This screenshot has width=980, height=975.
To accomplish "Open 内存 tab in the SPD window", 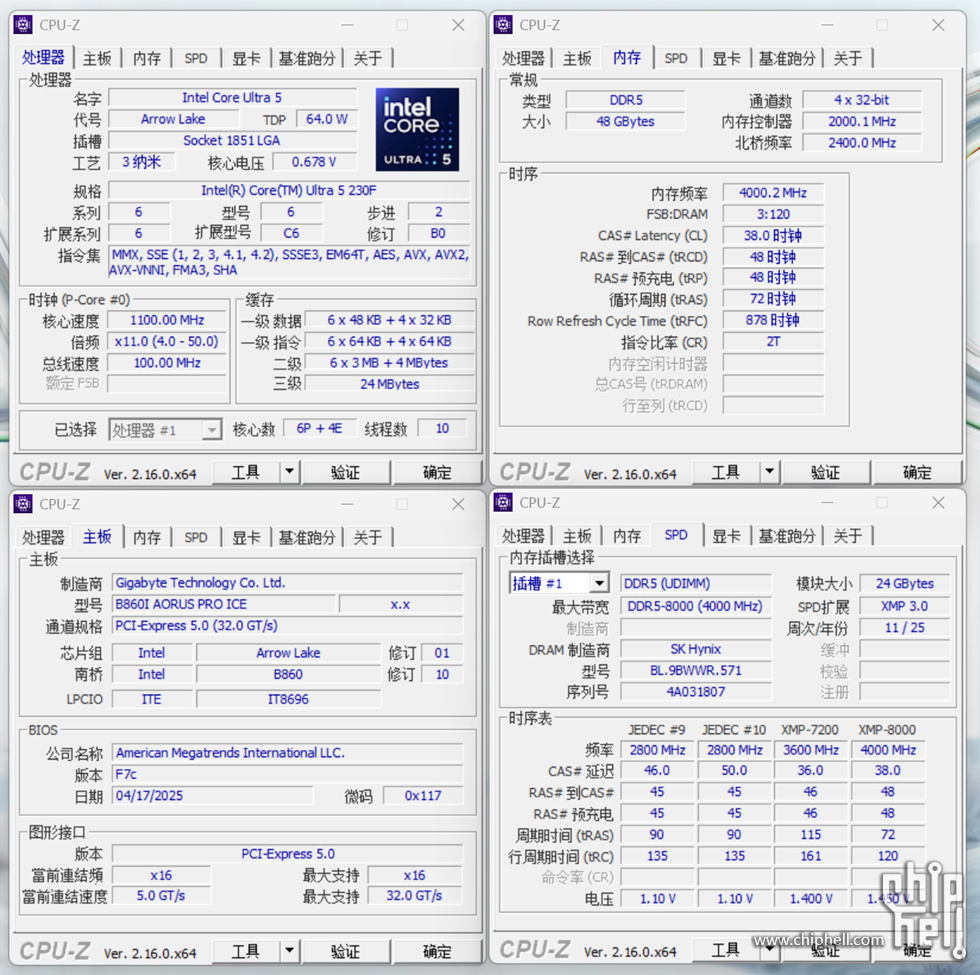I will 627,536.
